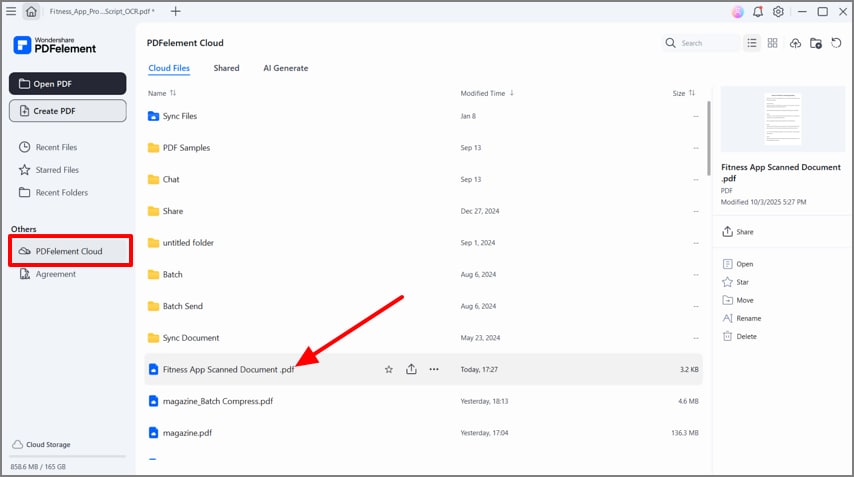Click Create PDF button
Image resolution: width=854 pixels, height=477 pixels.
pos(68,111)
